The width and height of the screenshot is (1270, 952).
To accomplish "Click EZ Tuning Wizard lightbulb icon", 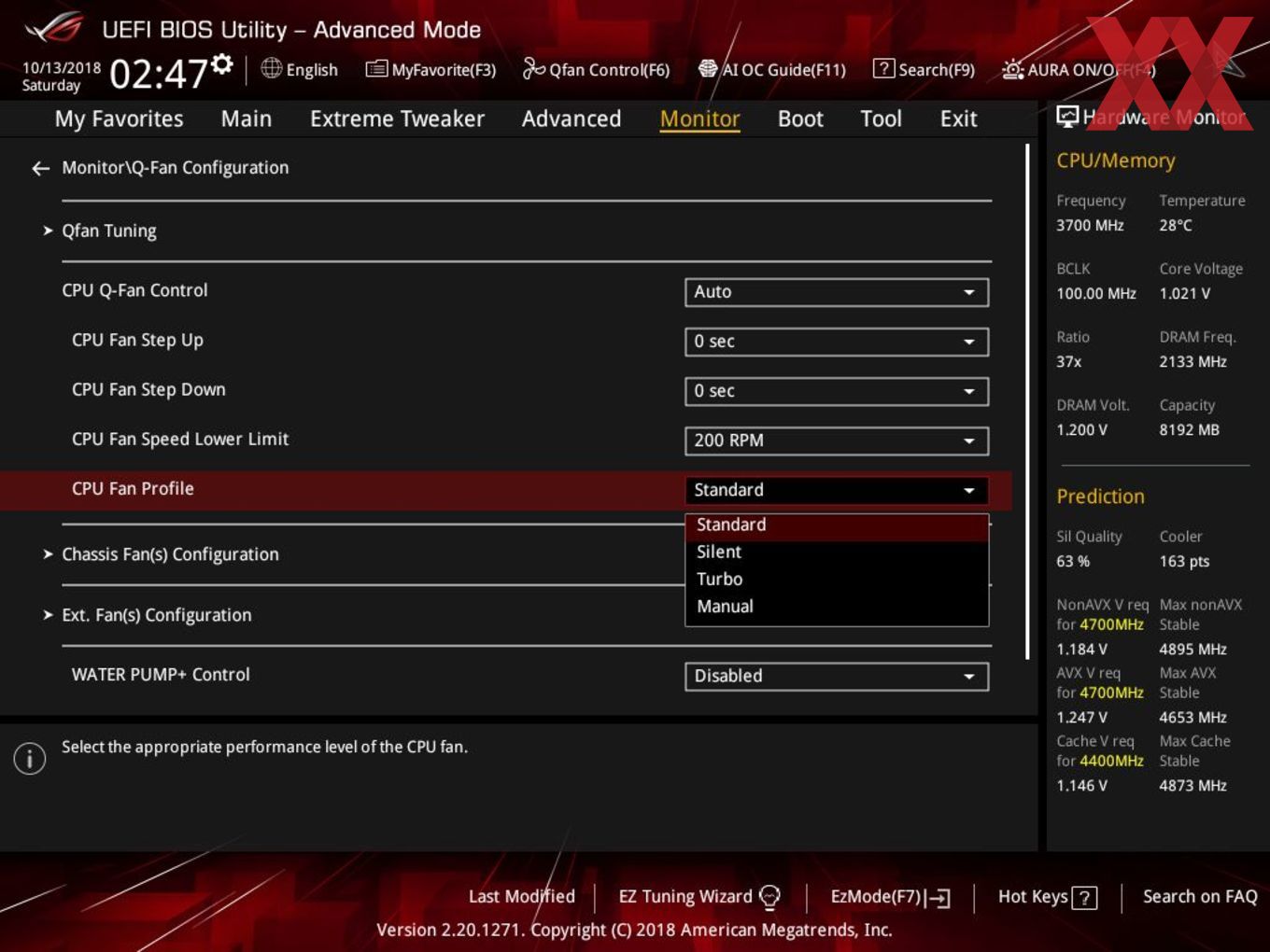I will [769, 897].
